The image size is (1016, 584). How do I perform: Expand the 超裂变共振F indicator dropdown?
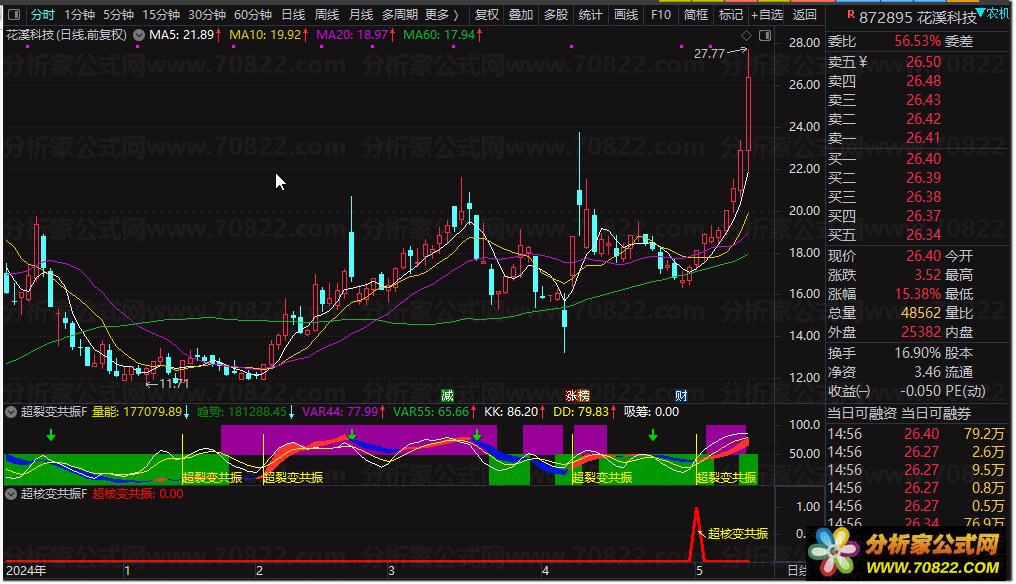(x=11, y=412)
